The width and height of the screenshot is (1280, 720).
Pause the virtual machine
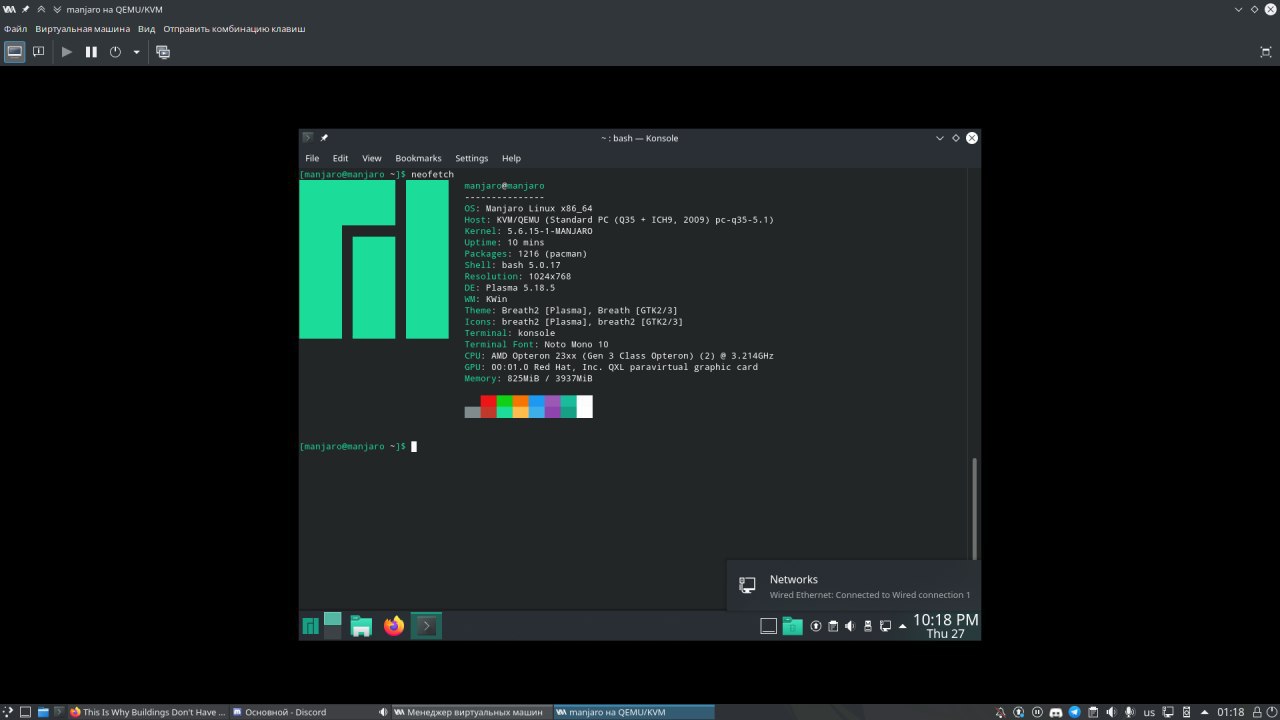click(91, 51)
